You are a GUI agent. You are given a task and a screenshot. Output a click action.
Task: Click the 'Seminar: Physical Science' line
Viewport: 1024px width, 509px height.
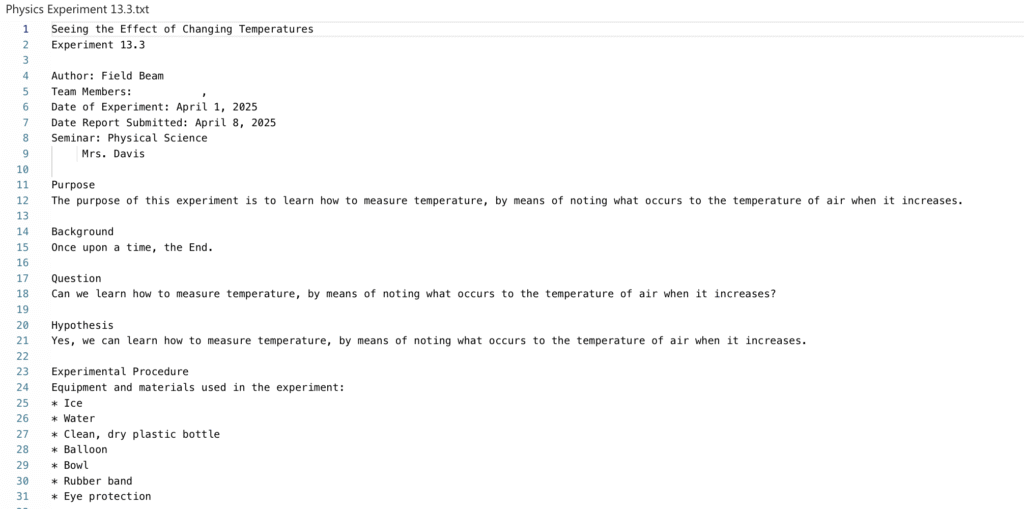click(129, 139)
